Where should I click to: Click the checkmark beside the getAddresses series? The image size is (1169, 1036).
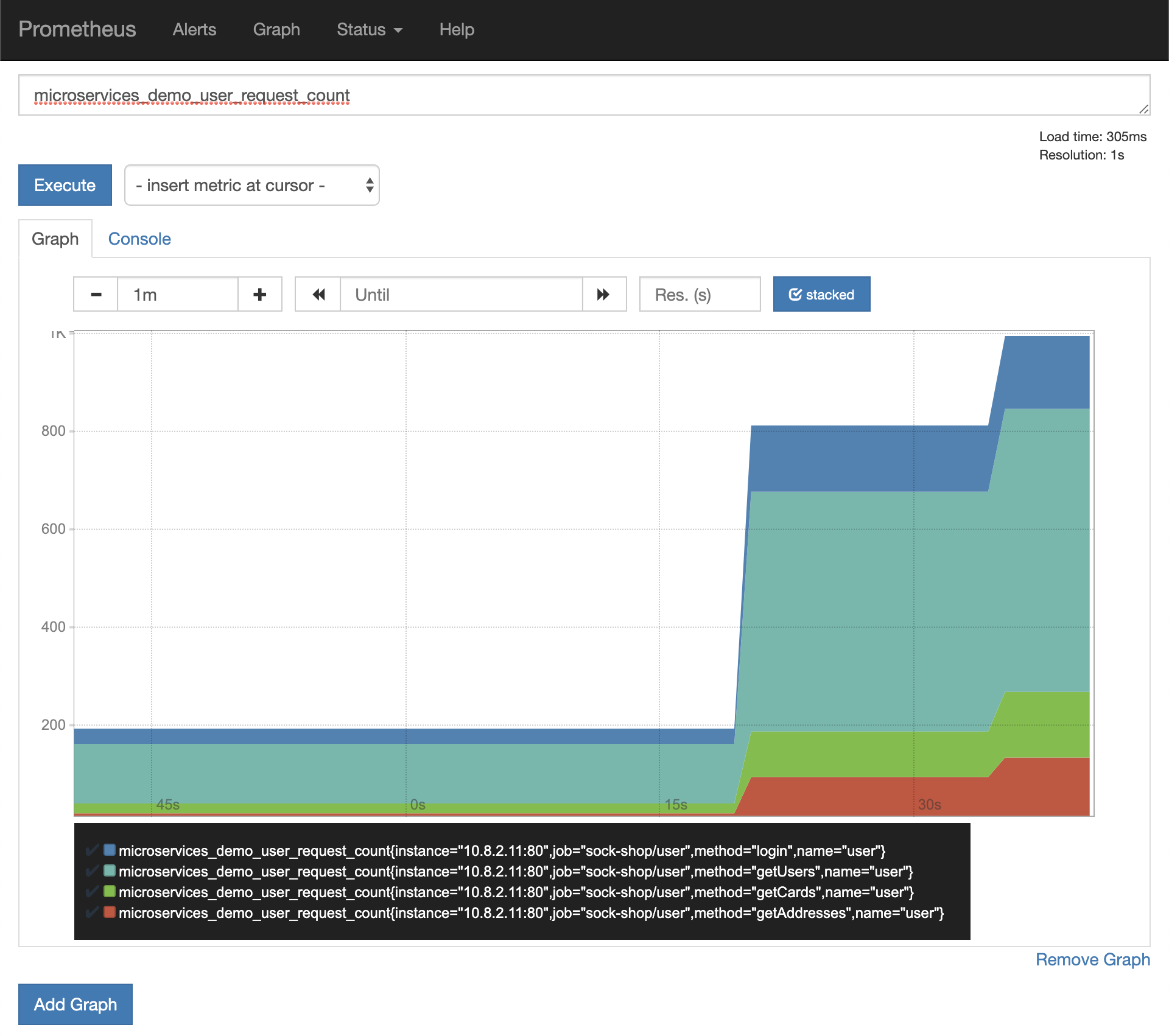[92, 912]
